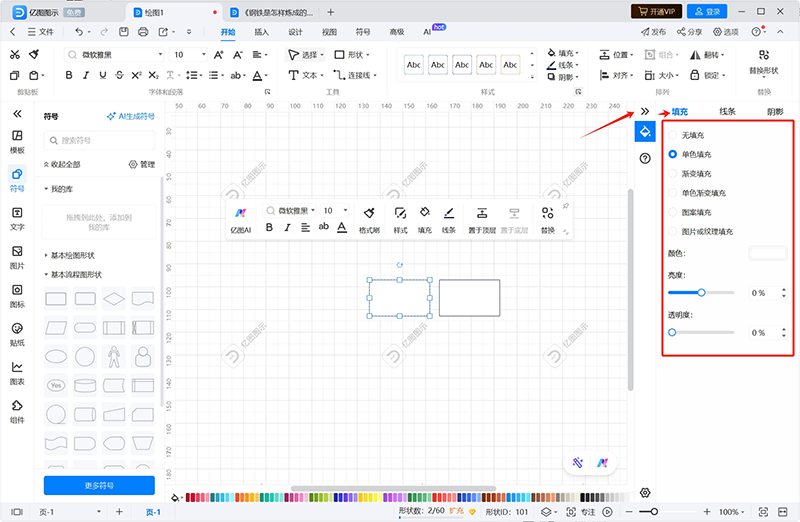Click the fill bucket icon in the right panel strip
800x522 pixels.
[645, 132]
